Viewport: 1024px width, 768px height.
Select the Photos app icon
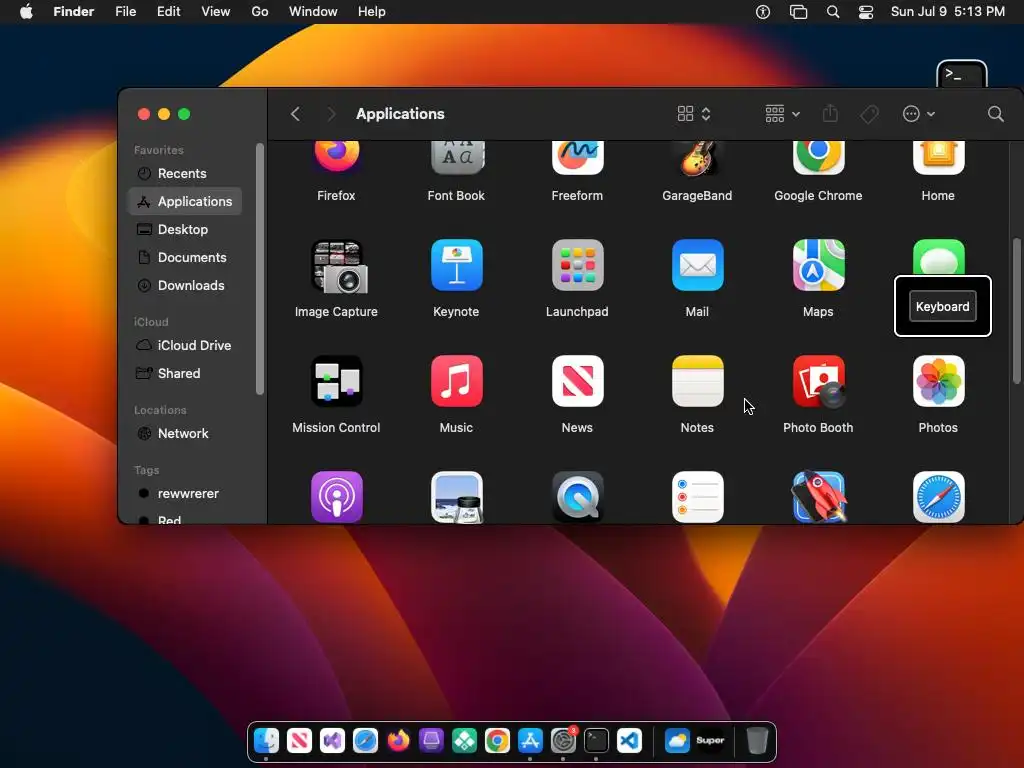pyautogui.click(x=938, y=381)
